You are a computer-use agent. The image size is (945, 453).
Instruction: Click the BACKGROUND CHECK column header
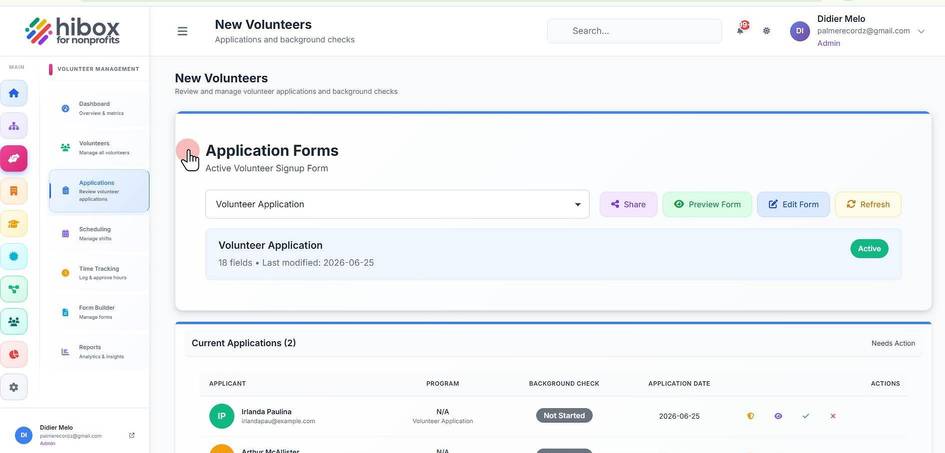[564, 384]
